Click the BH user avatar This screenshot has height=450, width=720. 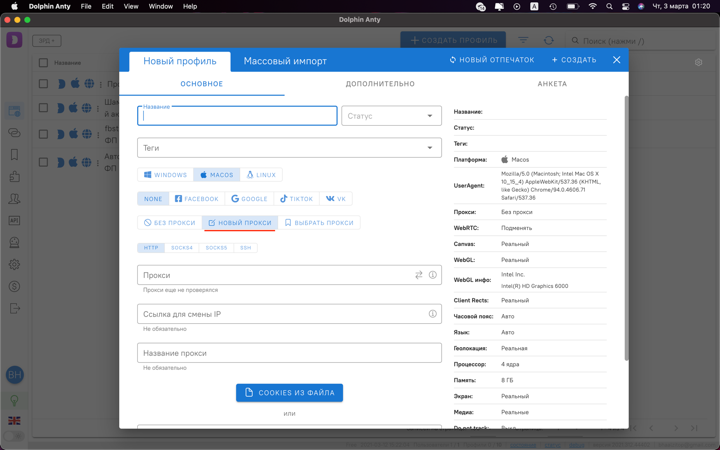tap(15, 375)
